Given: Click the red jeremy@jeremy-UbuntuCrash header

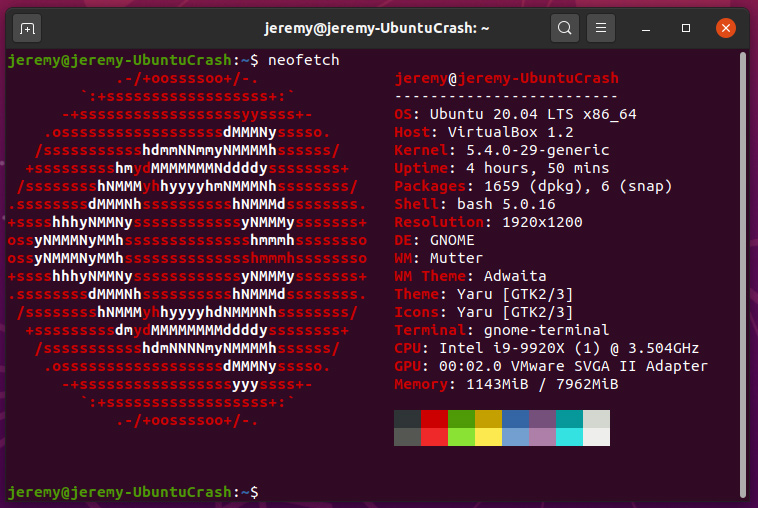Looking at the screenshot, I should pos(507,78).
